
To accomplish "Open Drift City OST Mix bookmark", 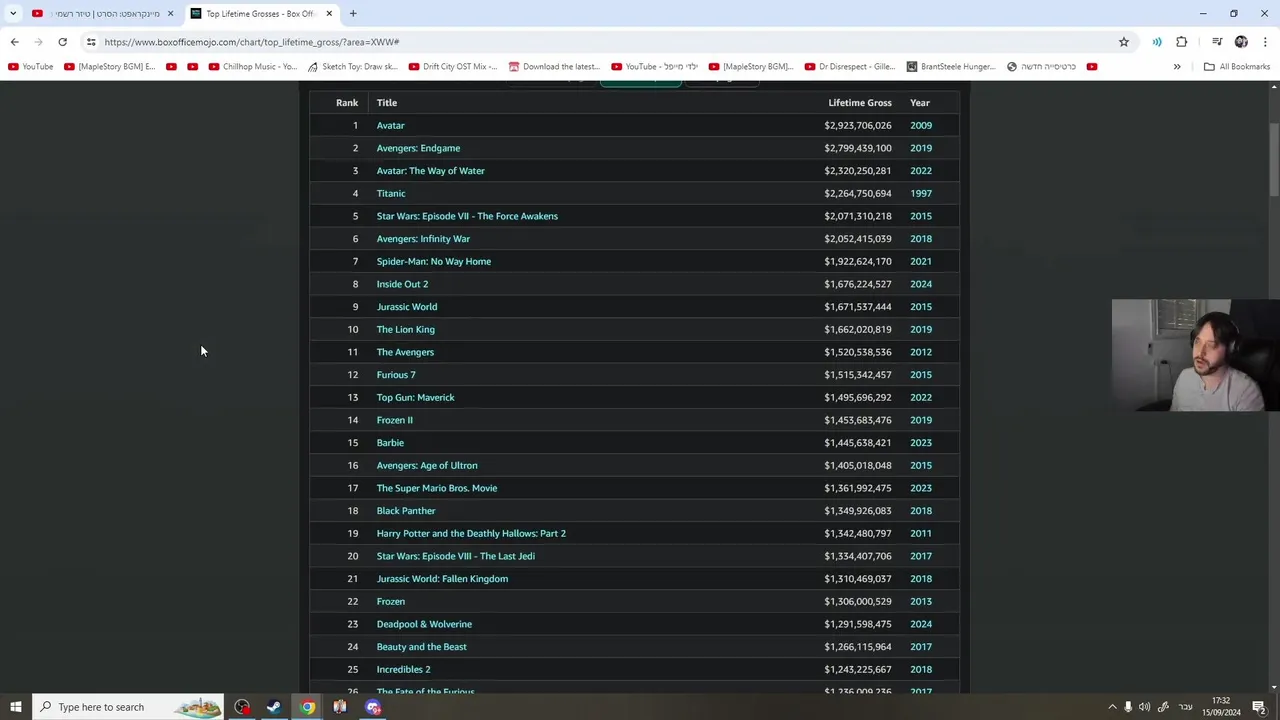I will [453, 67].
